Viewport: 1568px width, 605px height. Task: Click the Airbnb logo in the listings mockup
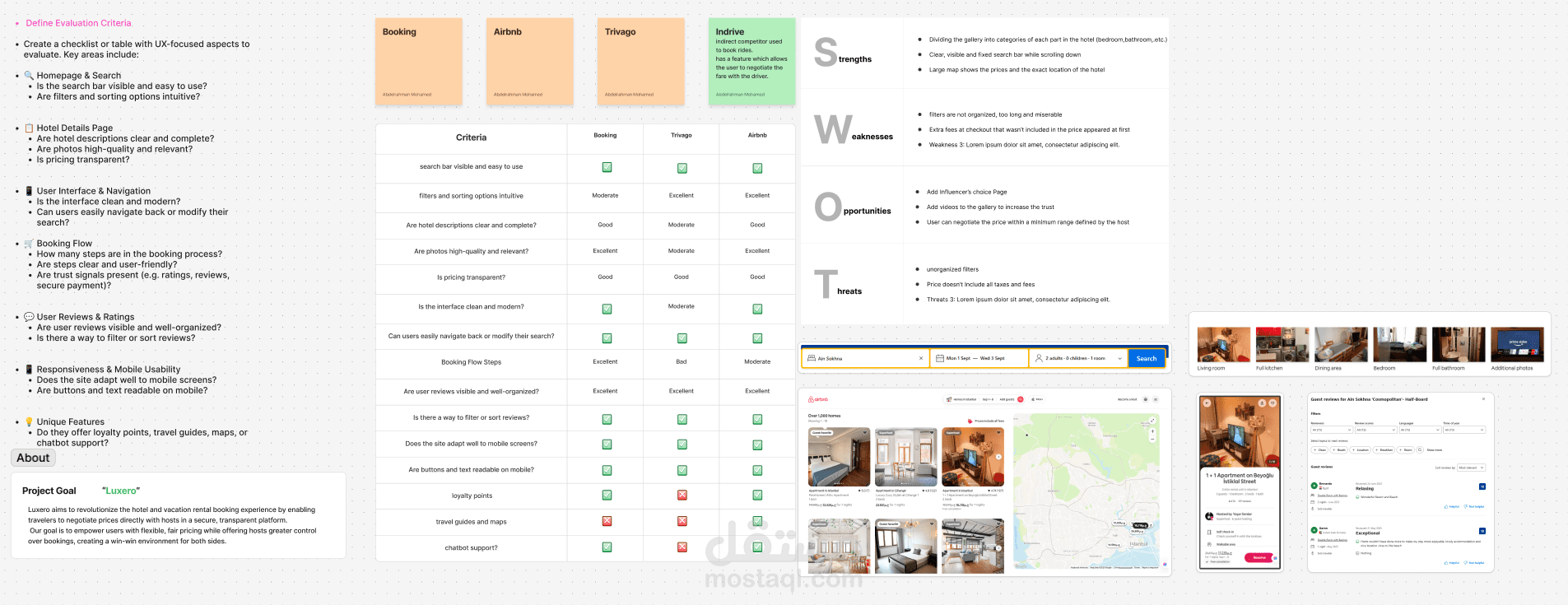[x=818, y=399]
